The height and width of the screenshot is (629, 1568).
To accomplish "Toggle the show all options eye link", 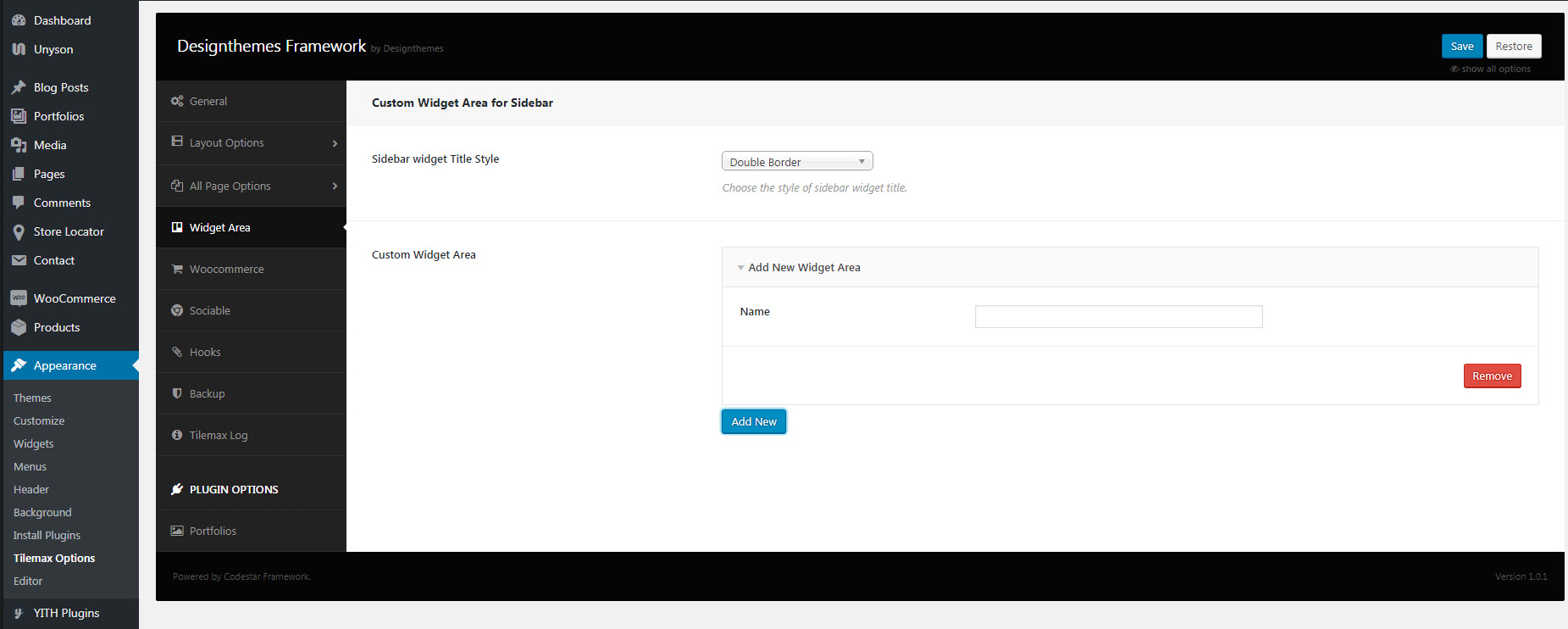I will 1490,70.
